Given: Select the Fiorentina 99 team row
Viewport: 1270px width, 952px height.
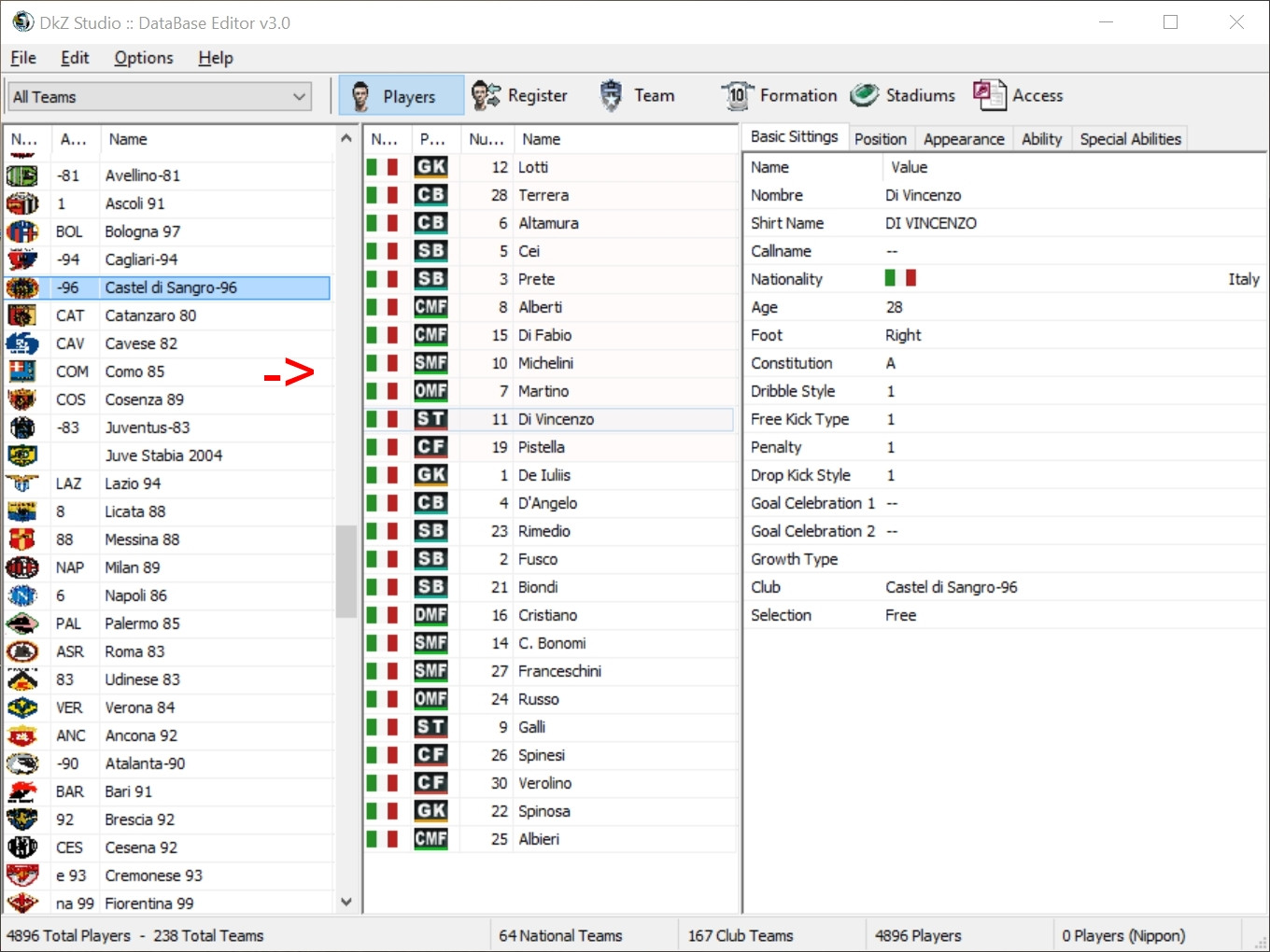Looking at the screenshot, I should click(168, 903).
